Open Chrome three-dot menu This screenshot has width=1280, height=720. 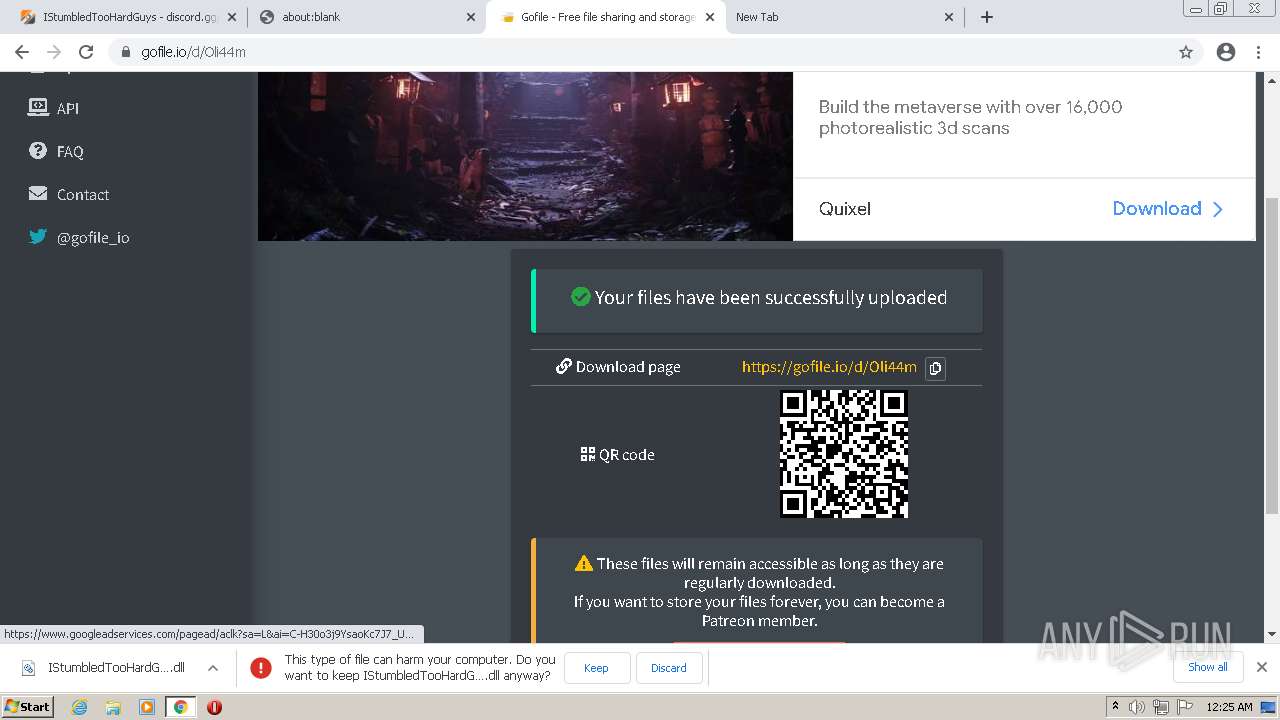[x=1258, y=52]
